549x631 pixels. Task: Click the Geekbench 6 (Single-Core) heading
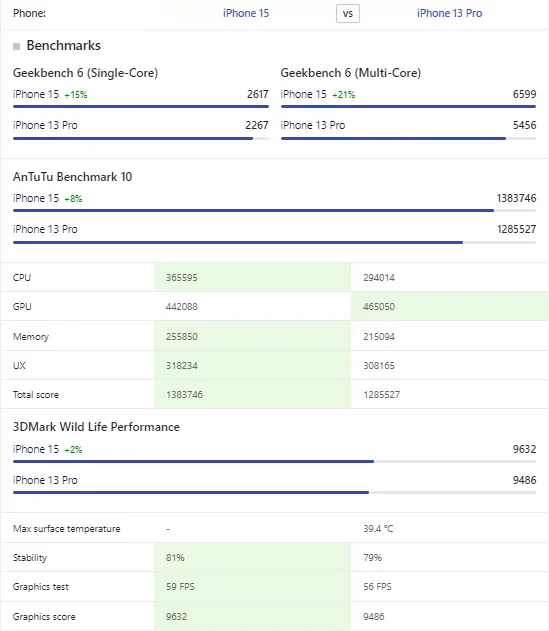85,73
